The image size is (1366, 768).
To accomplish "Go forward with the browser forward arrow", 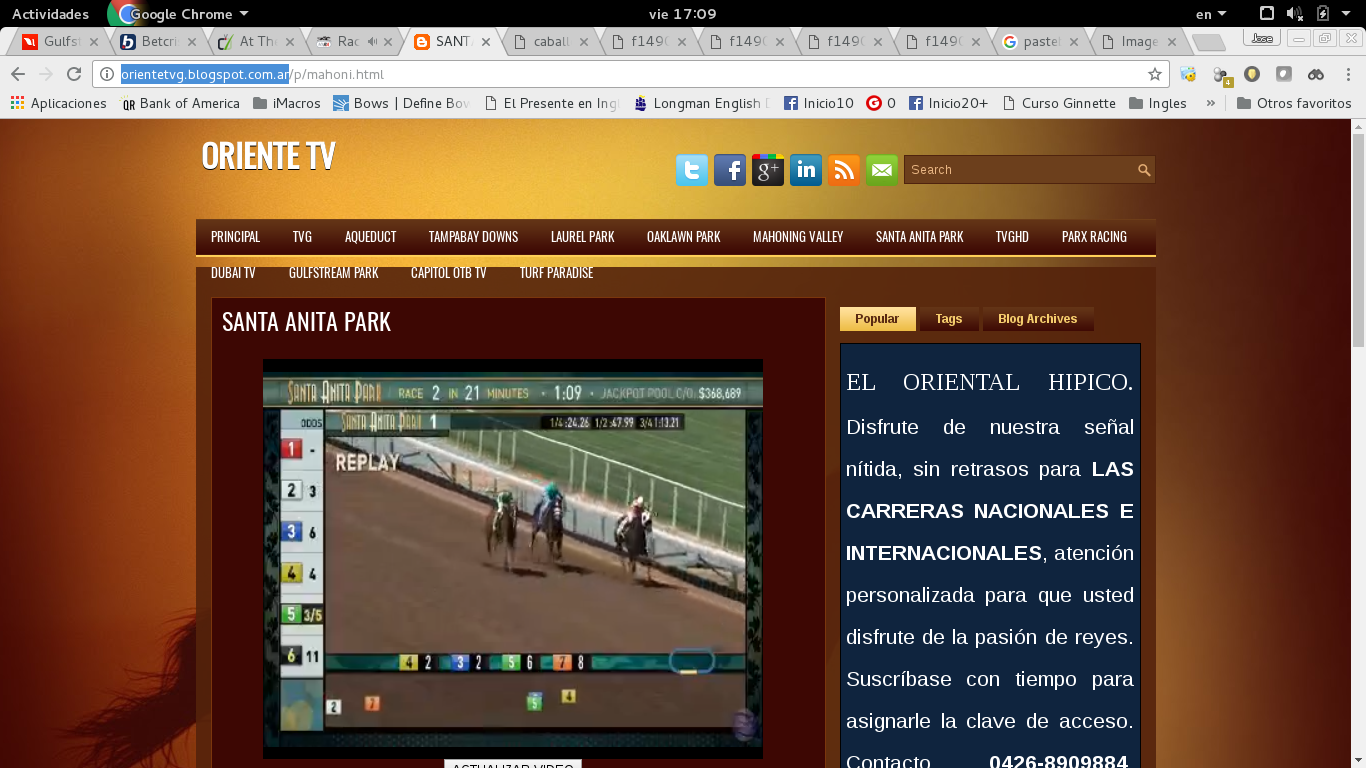I will 46,74.
